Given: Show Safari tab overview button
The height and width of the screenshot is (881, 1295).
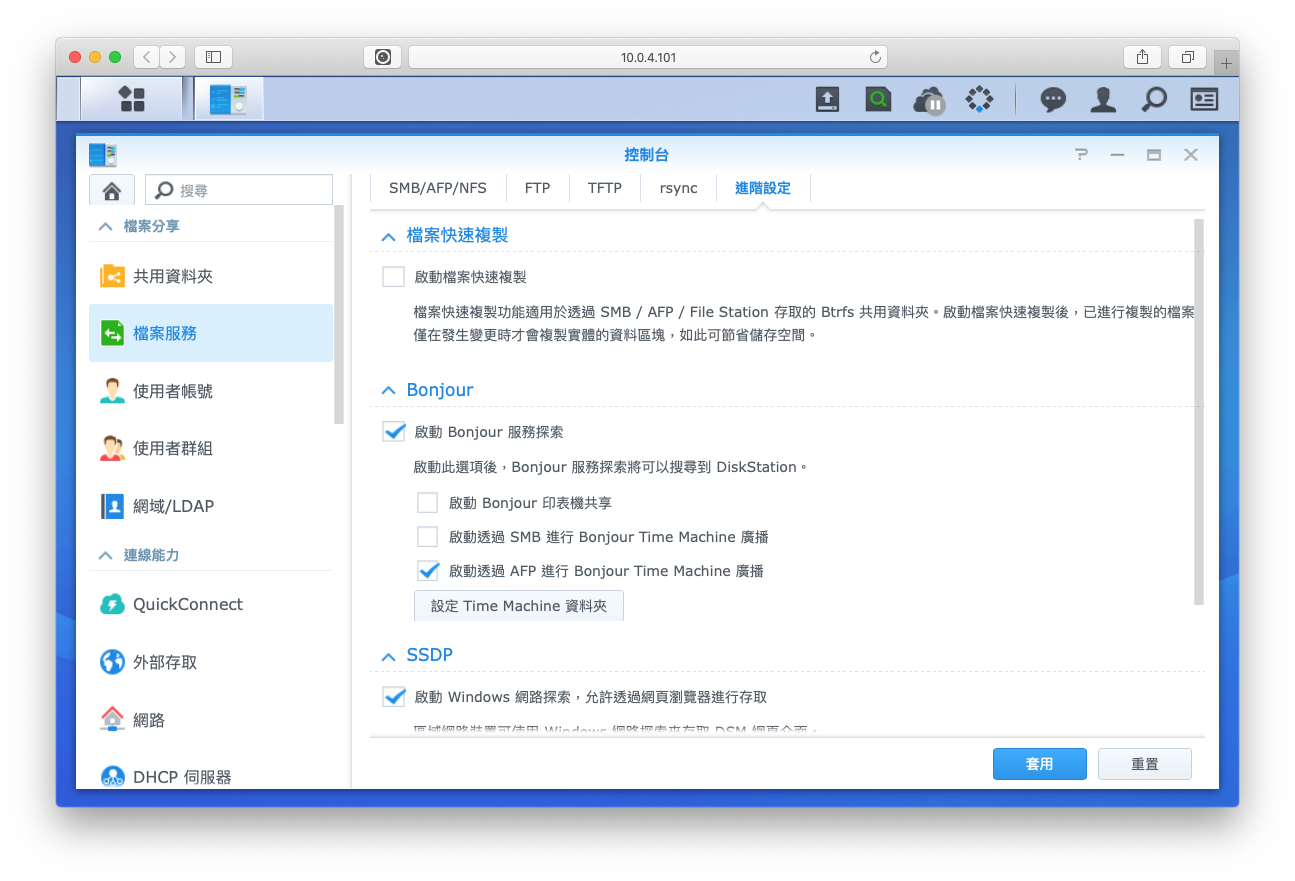Looking at the screenshot, I should (x=1188, y=57).
